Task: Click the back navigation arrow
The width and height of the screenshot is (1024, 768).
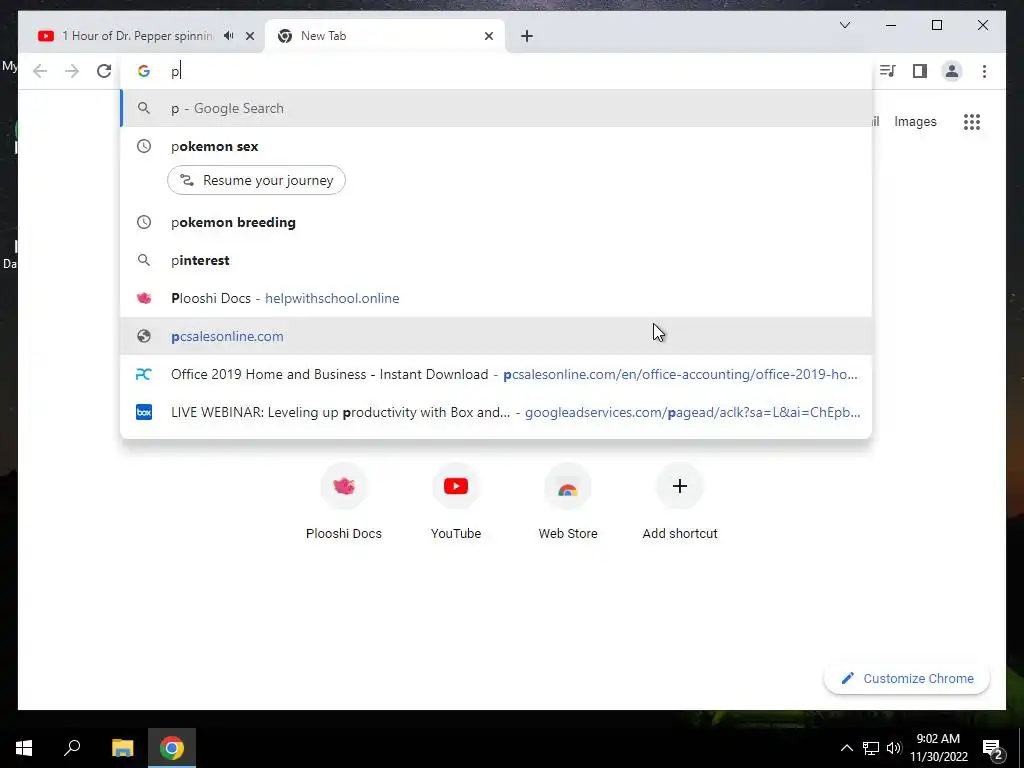Action: pyautogui.click(x=40, y=71)
